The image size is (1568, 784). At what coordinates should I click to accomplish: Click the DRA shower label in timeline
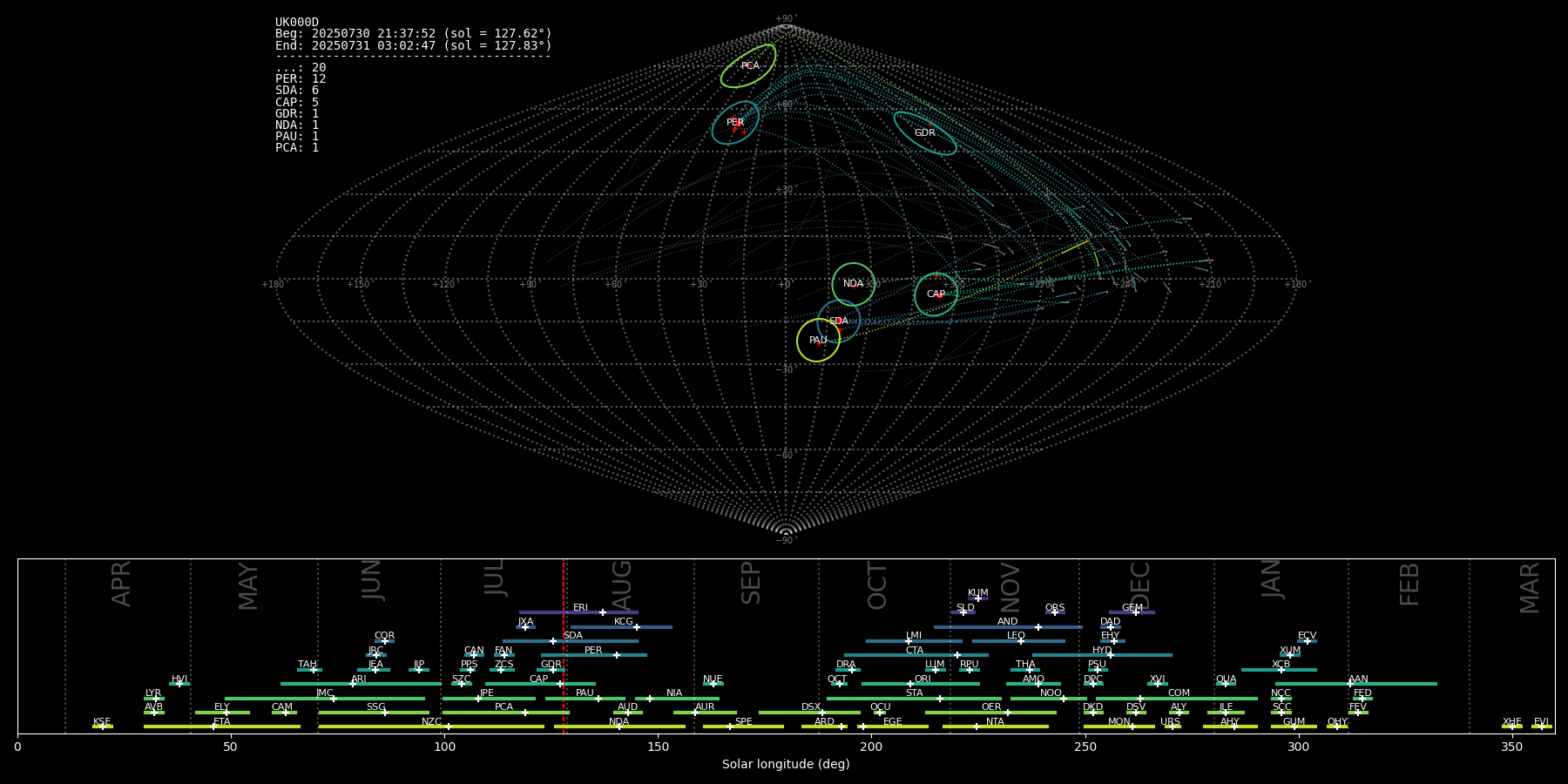(x=846, y=665)
